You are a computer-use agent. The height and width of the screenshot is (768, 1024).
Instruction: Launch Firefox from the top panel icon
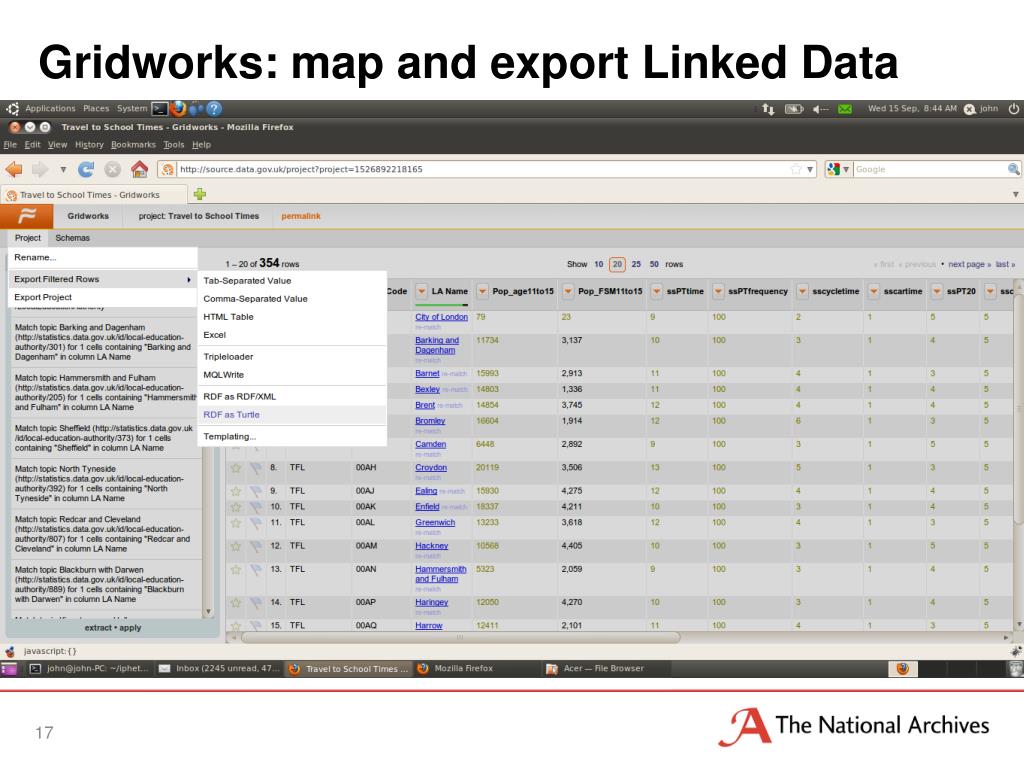point(178,108)
